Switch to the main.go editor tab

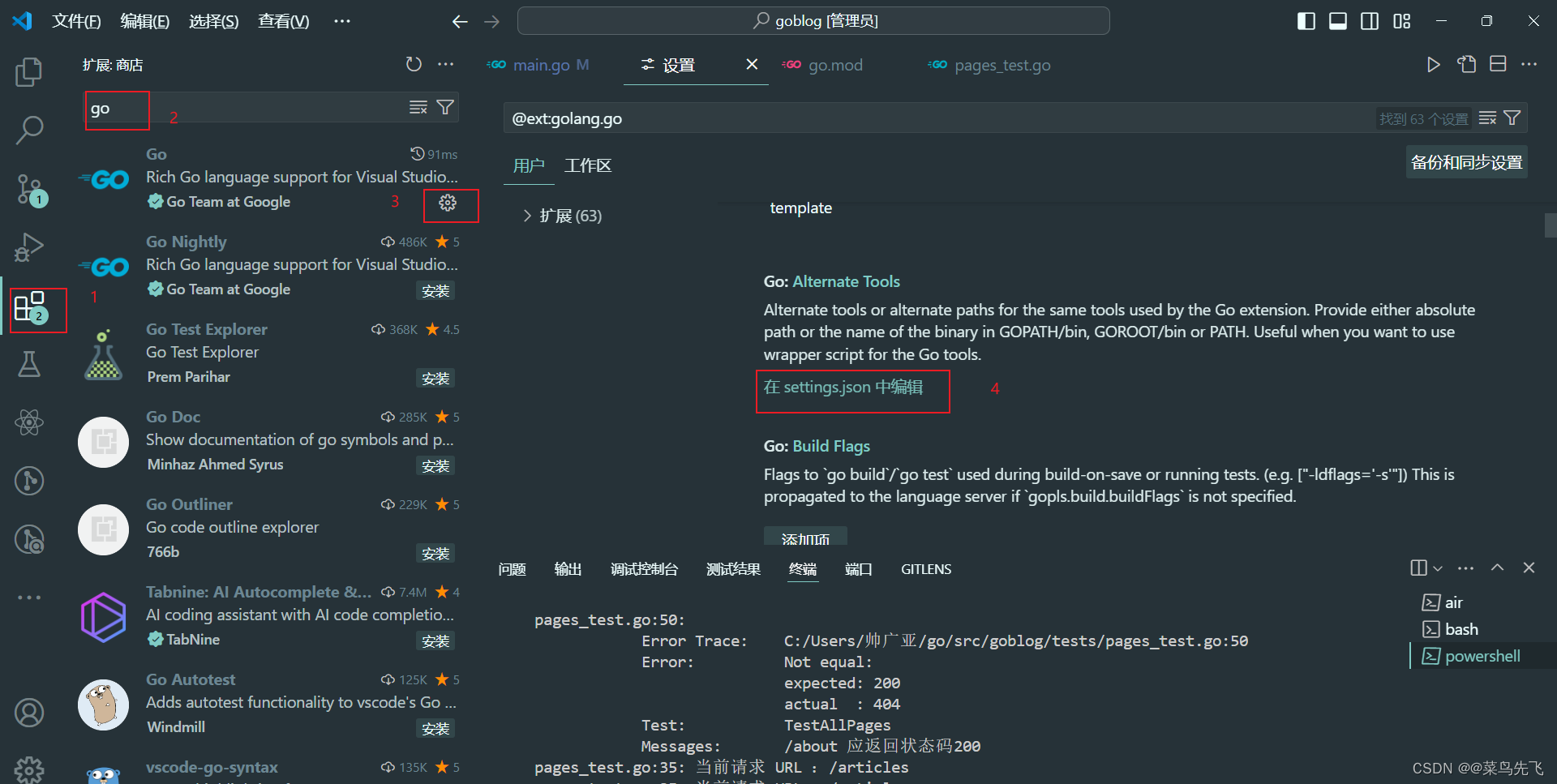(539, 65)
